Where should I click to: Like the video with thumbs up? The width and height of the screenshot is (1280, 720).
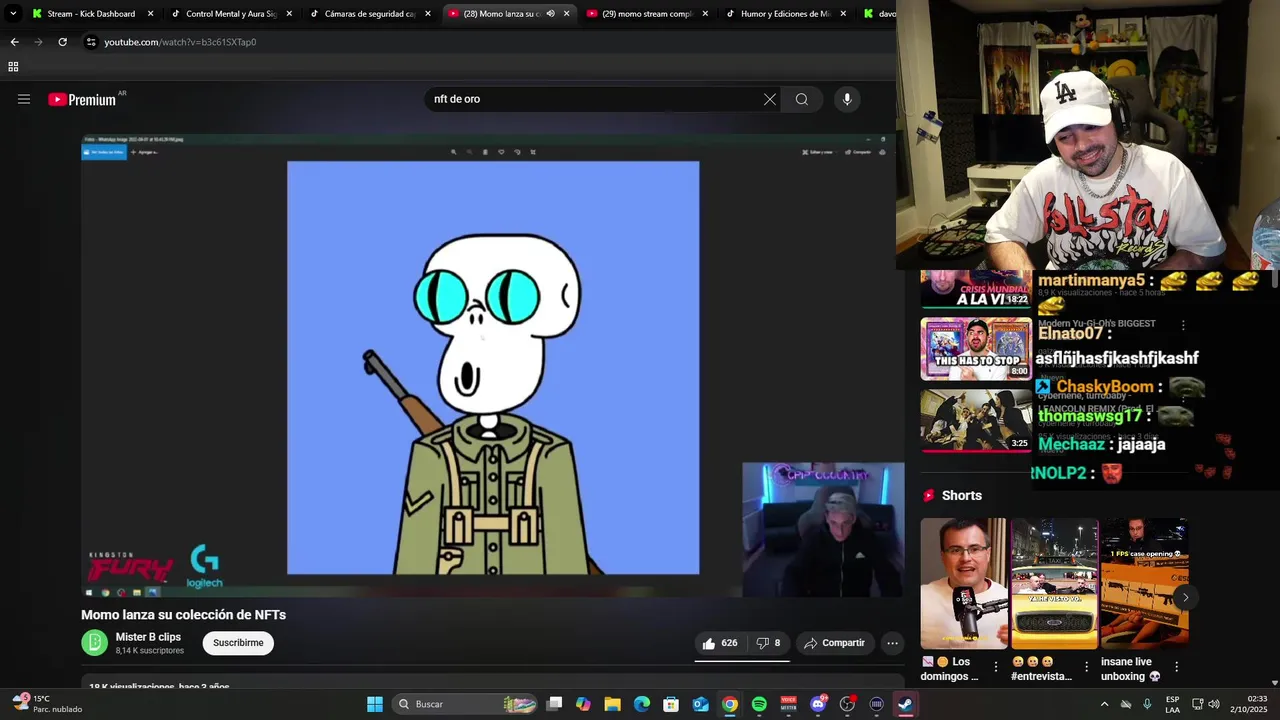coord(720,643)
